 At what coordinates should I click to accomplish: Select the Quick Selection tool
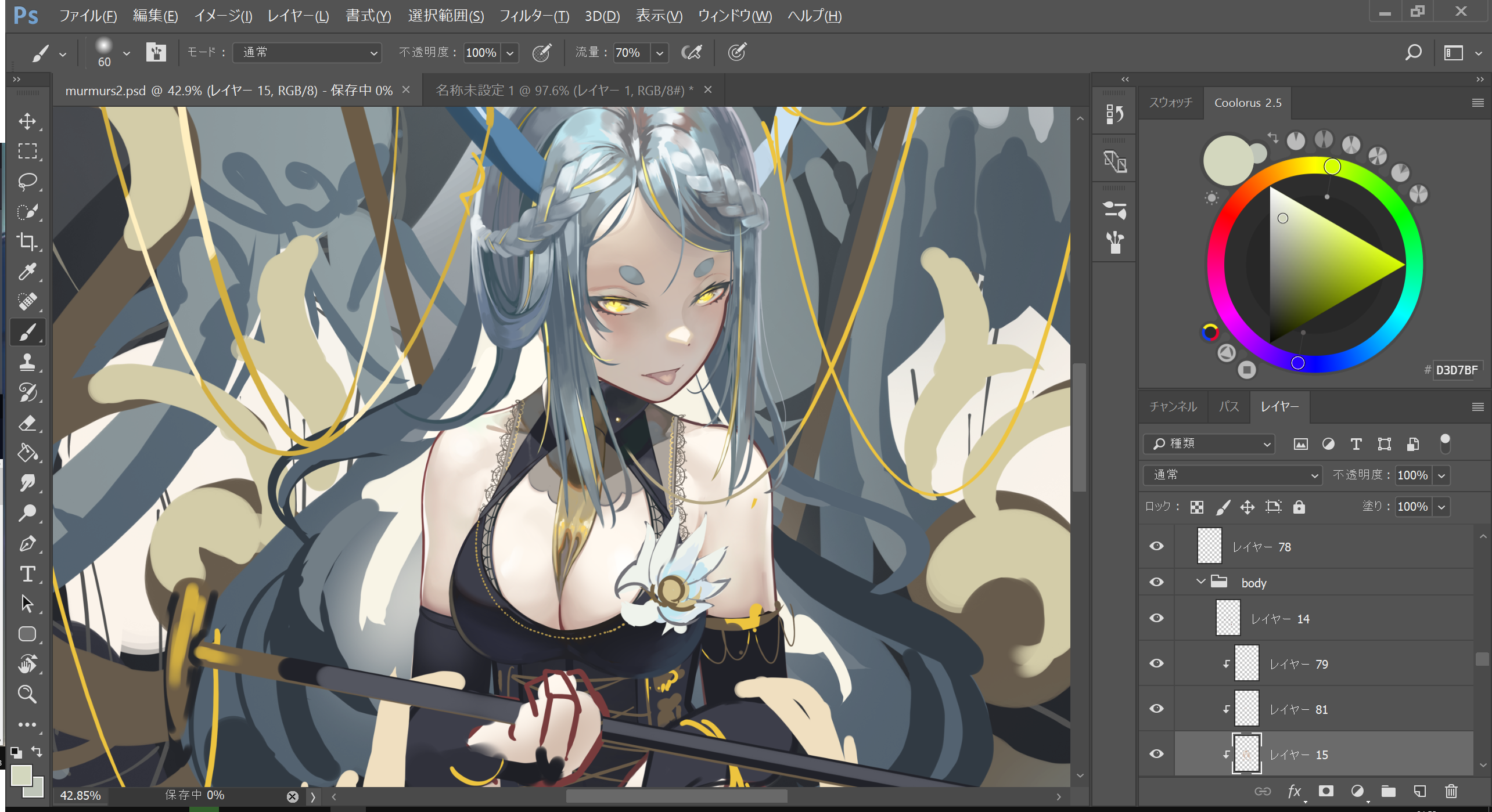[x=27, y=211]
